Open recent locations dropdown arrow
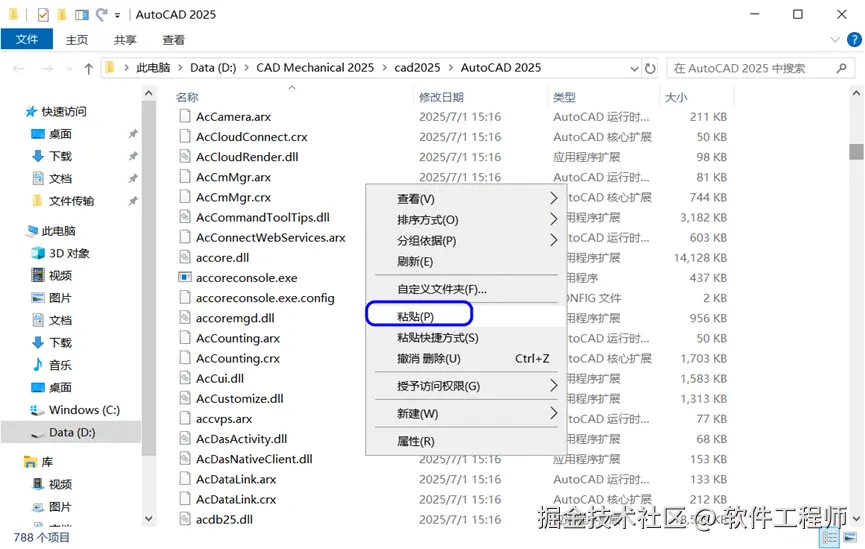This screenshot has height=549, width=865. coord(70,69)
